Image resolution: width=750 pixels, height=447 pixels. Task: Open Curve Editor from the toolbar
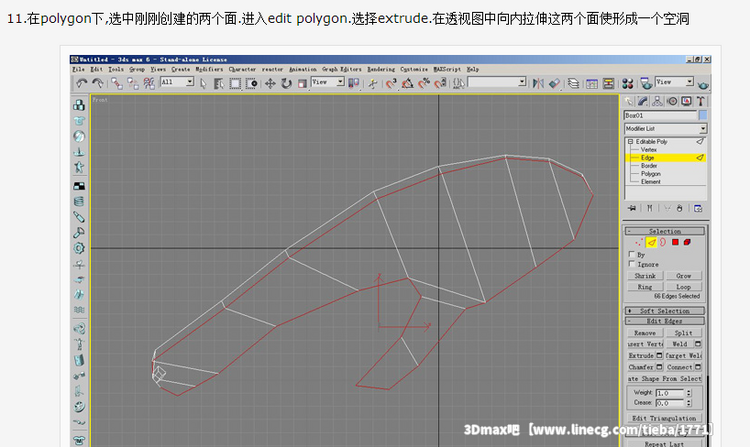pos(592,84)
